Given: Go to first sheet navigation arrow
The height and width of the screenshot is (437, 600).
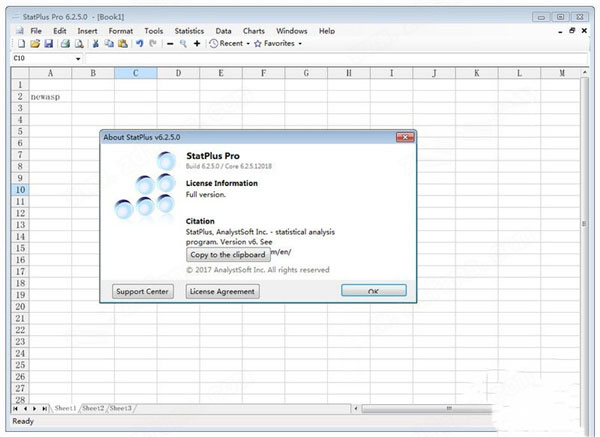Looking at the screenshot, I should [x=15, y=409].
